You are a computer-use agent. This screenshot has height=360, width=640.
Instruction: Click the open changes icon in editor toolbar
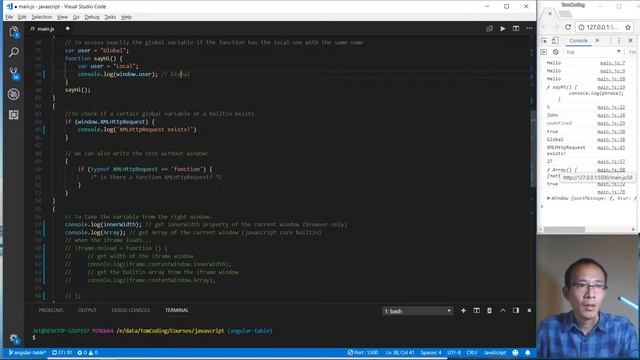pyautogui.click(x=489, y=29)
